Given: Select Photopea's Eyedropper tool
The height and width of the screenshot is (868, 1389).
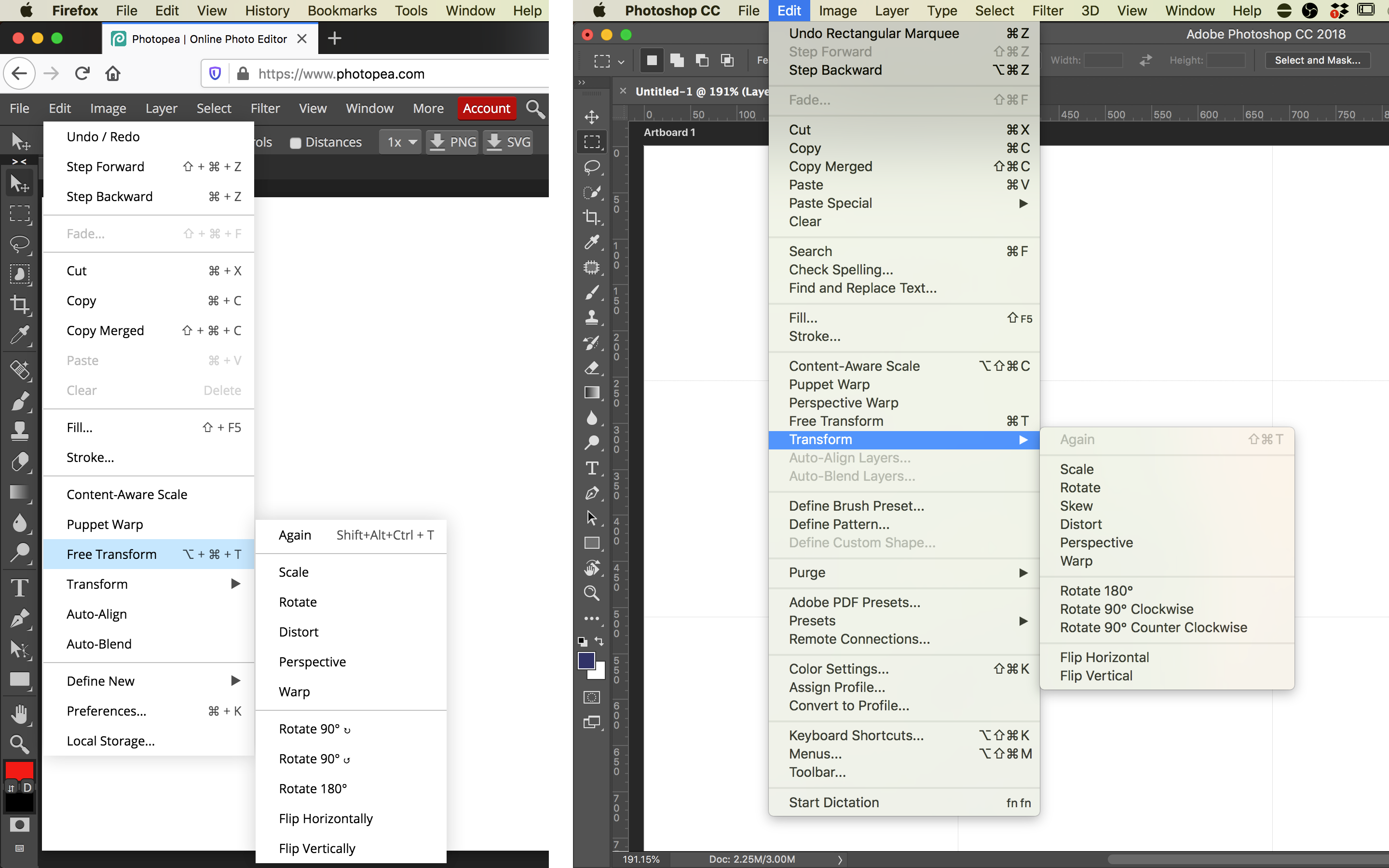Looking at the screenshot, I should tap(19, 335).
